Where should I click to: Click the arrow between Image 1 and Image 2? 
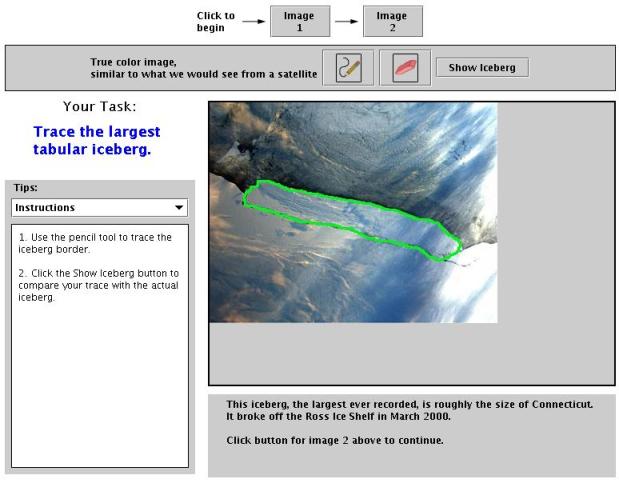pyautogui.click(x=346, y=20)
